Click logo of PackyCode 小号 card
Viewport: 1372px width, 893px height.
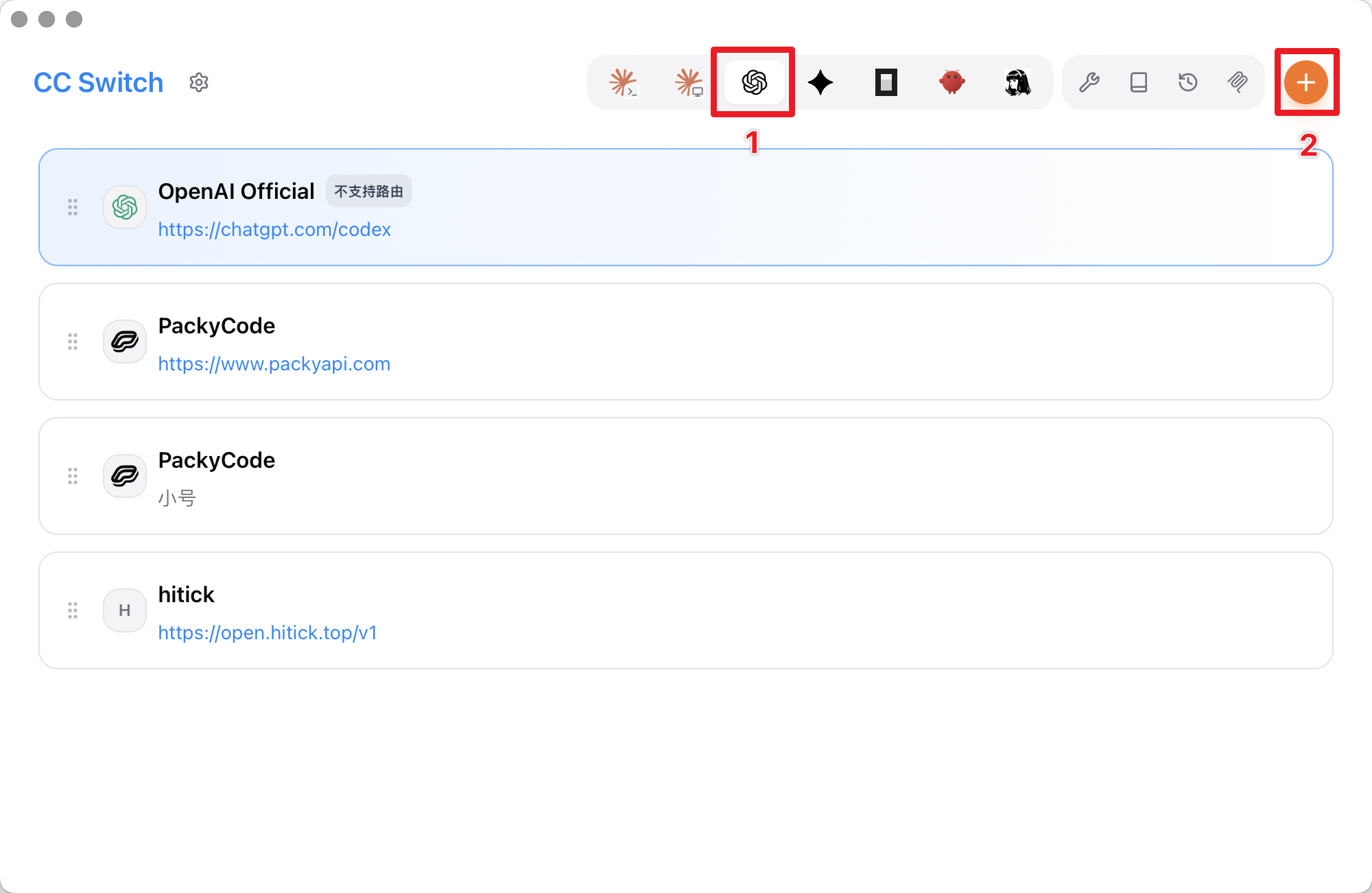[125, 476]
